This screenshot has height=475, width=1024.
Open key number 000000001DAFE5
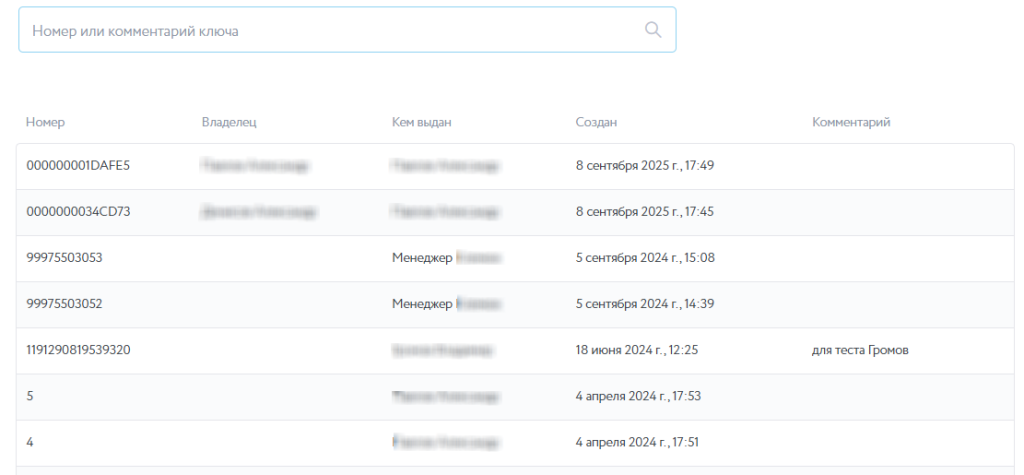click(78, 166)
